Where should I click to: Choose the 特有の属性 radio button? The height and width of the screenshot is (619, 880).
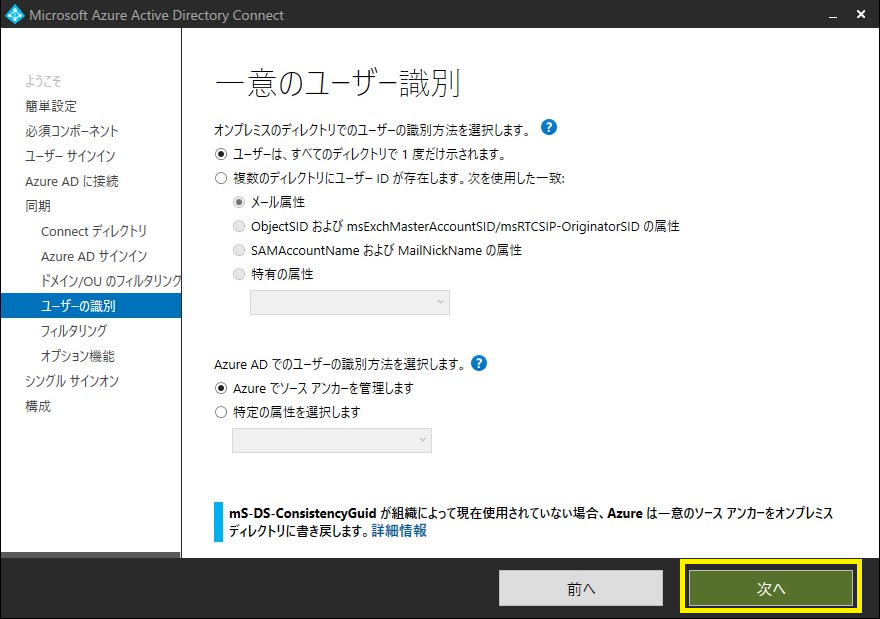coord(239,274)
